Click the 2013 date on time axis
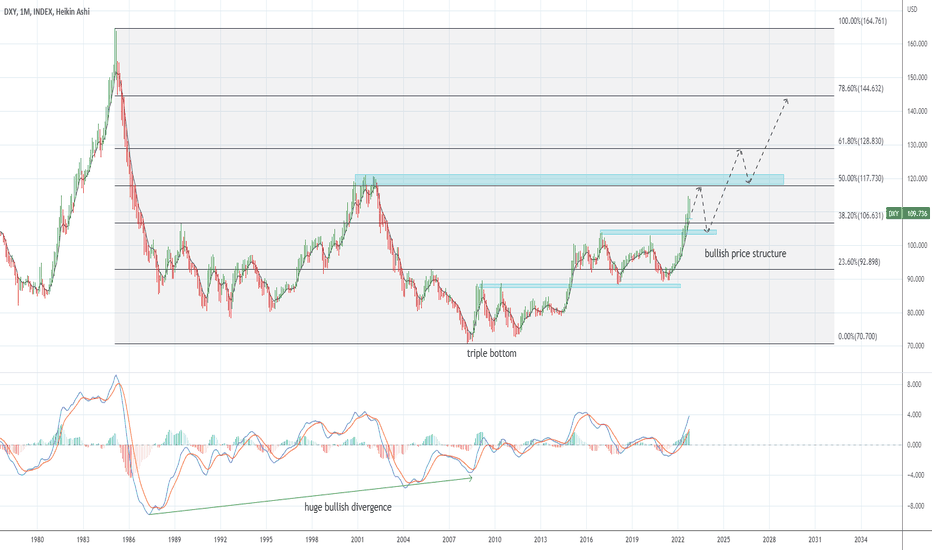This screenshot has height=550, width=932. (540, 540)
